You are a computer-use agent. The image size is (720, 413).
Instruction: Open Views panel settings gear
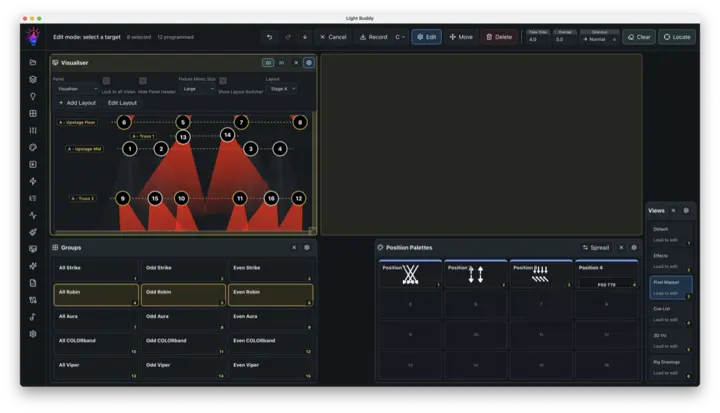tap(686, 210)
